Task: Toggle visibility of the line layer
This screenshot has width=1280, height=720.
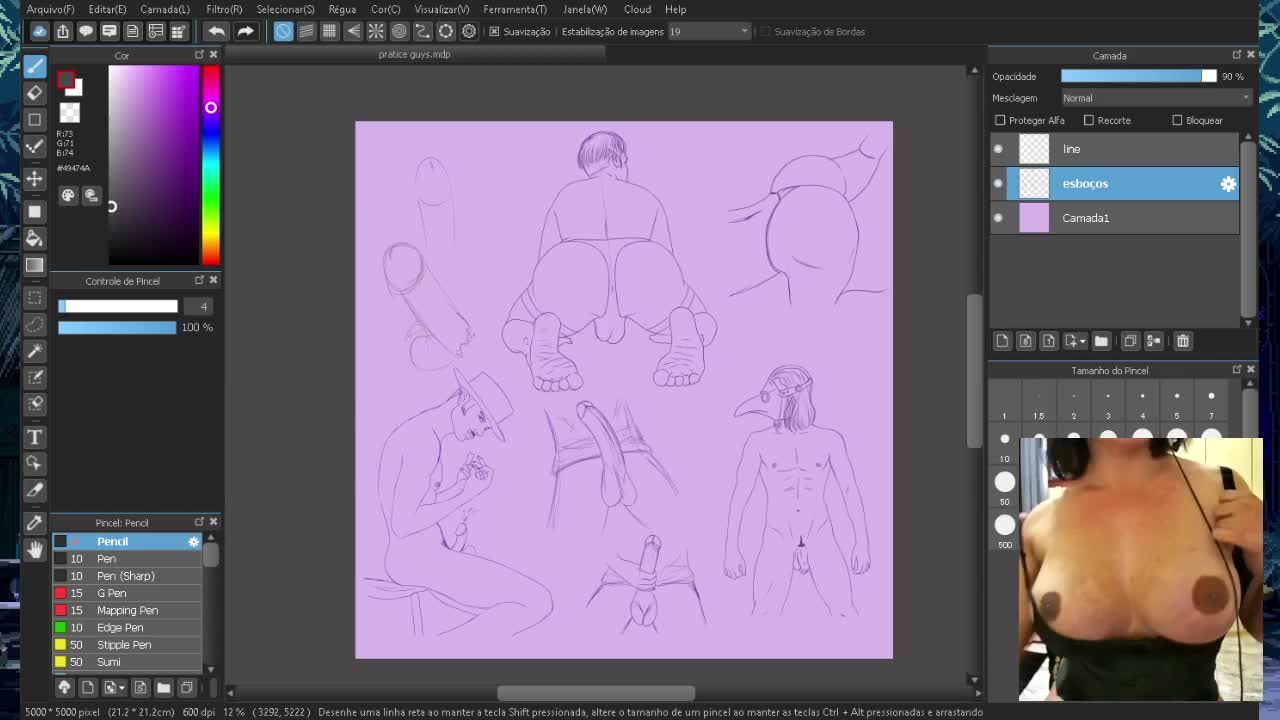Action: pyautogui.click(x=997, y=148)
